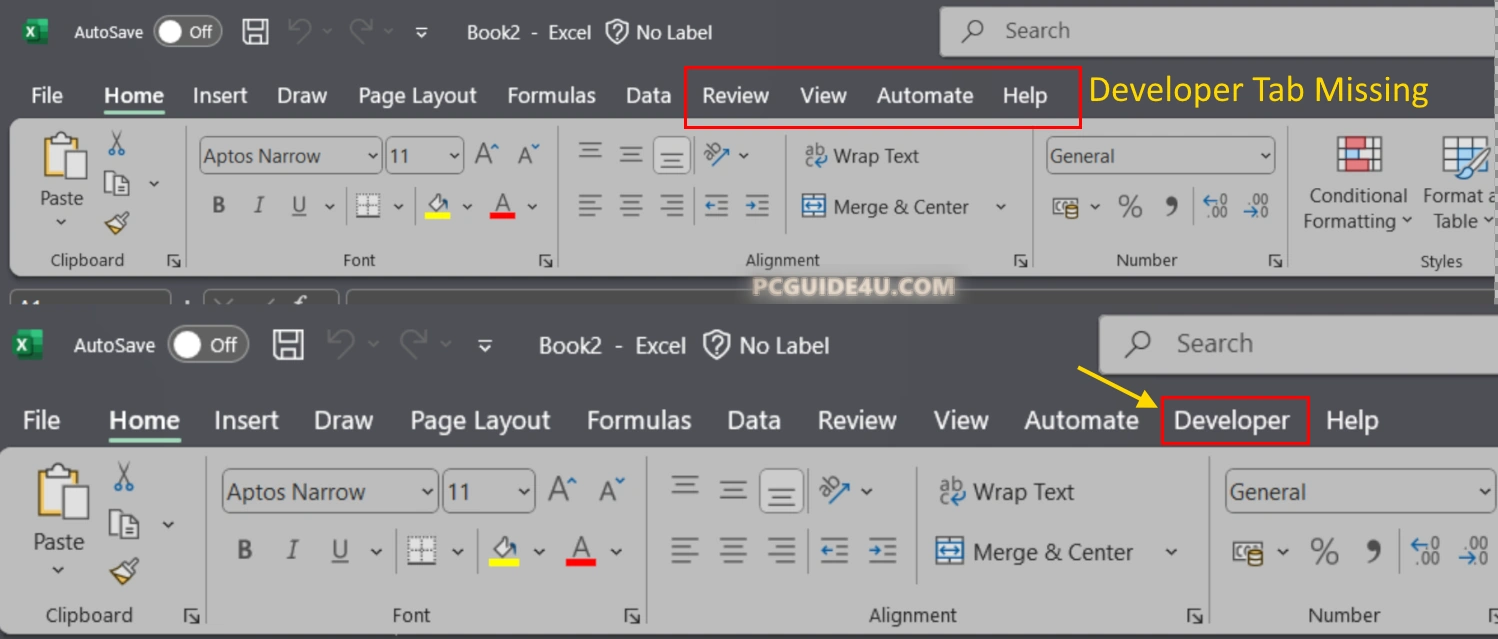The width and height of the screenshot is (1498, 639).
Task: Click the Orientation text-angle icon in the lower ribbon
Action: [x=835, y=490]
